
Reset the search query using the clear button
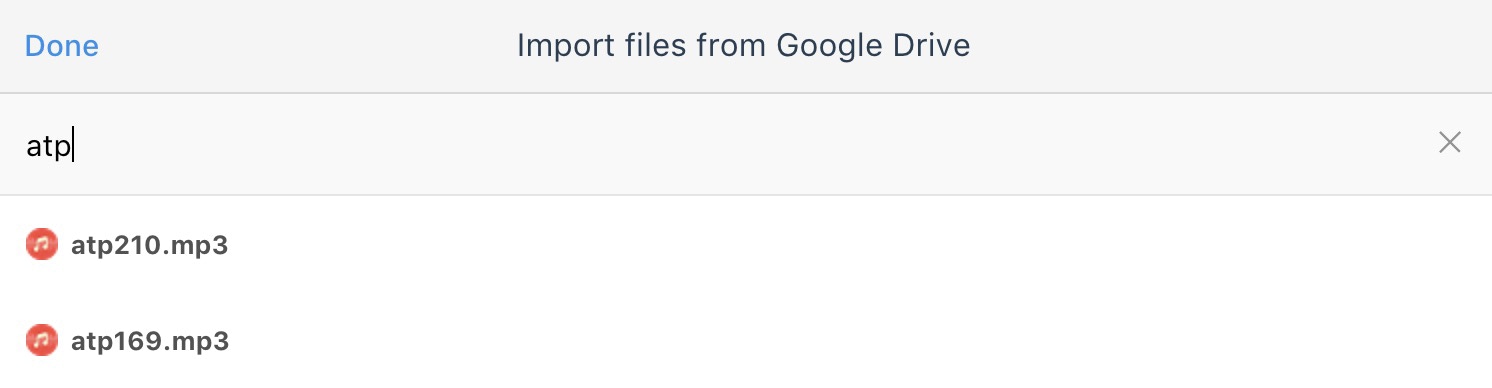coord(1449,143)
